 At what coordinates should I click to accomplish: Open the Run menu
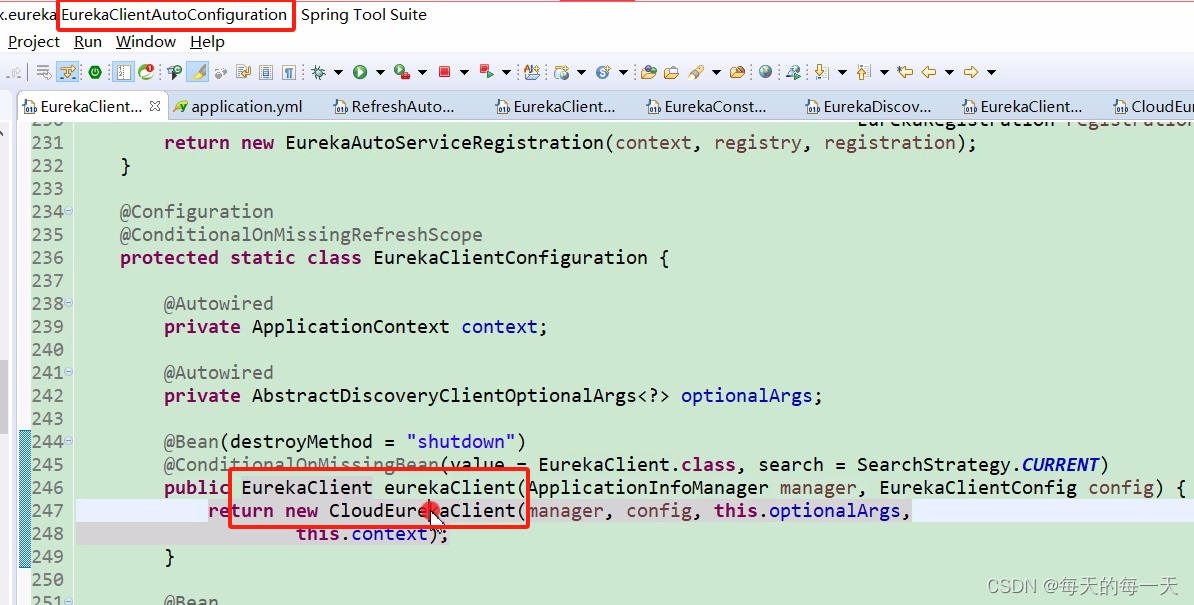click(88, 42)
